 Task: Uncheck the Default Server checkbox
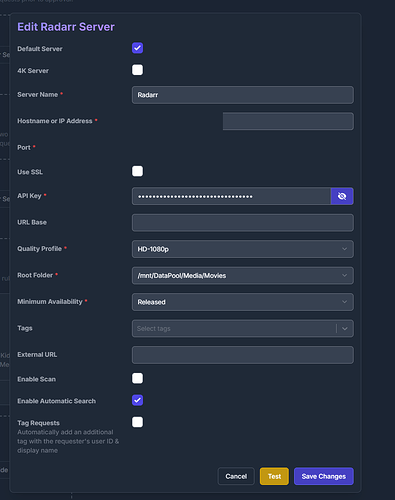pyautogui.click(x=137, y=48)
